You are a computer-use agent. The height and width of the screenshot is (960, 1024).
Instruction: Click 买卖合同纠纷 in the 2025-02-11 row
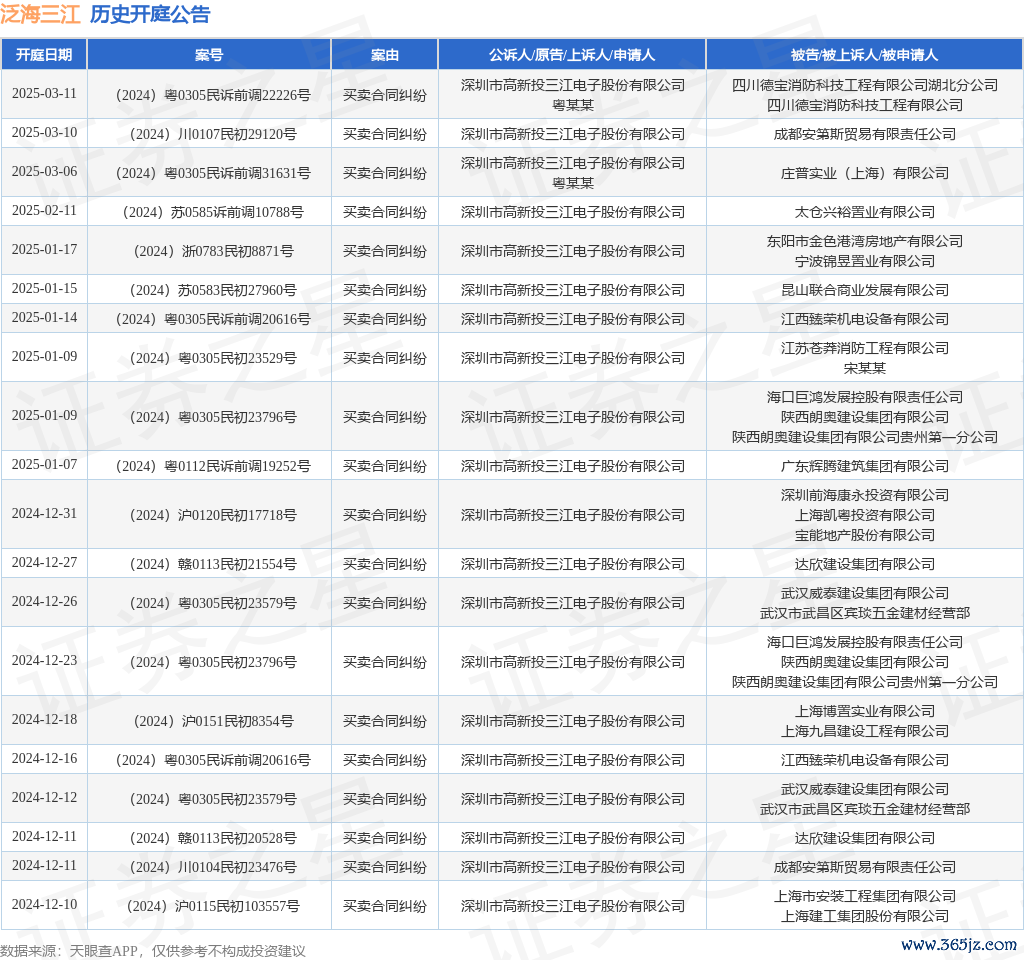pos(385,212)
